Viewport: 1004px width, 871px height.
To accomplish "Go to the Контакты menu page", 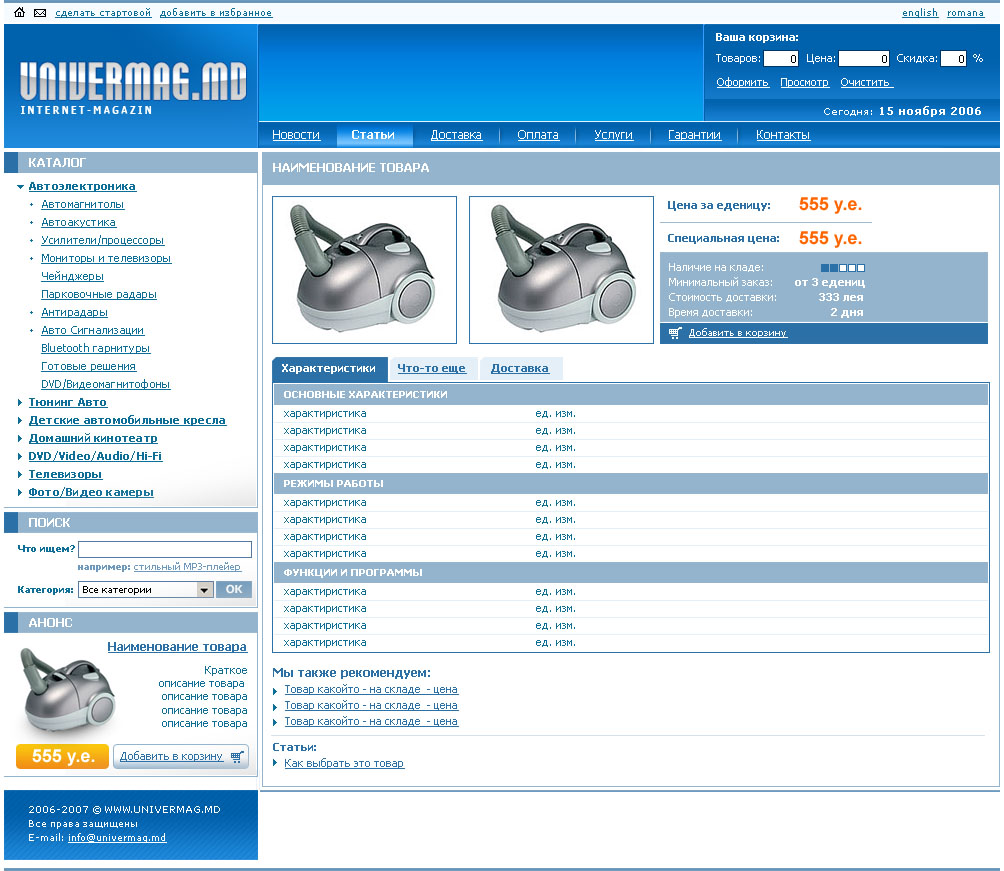I will coord(782,135).
